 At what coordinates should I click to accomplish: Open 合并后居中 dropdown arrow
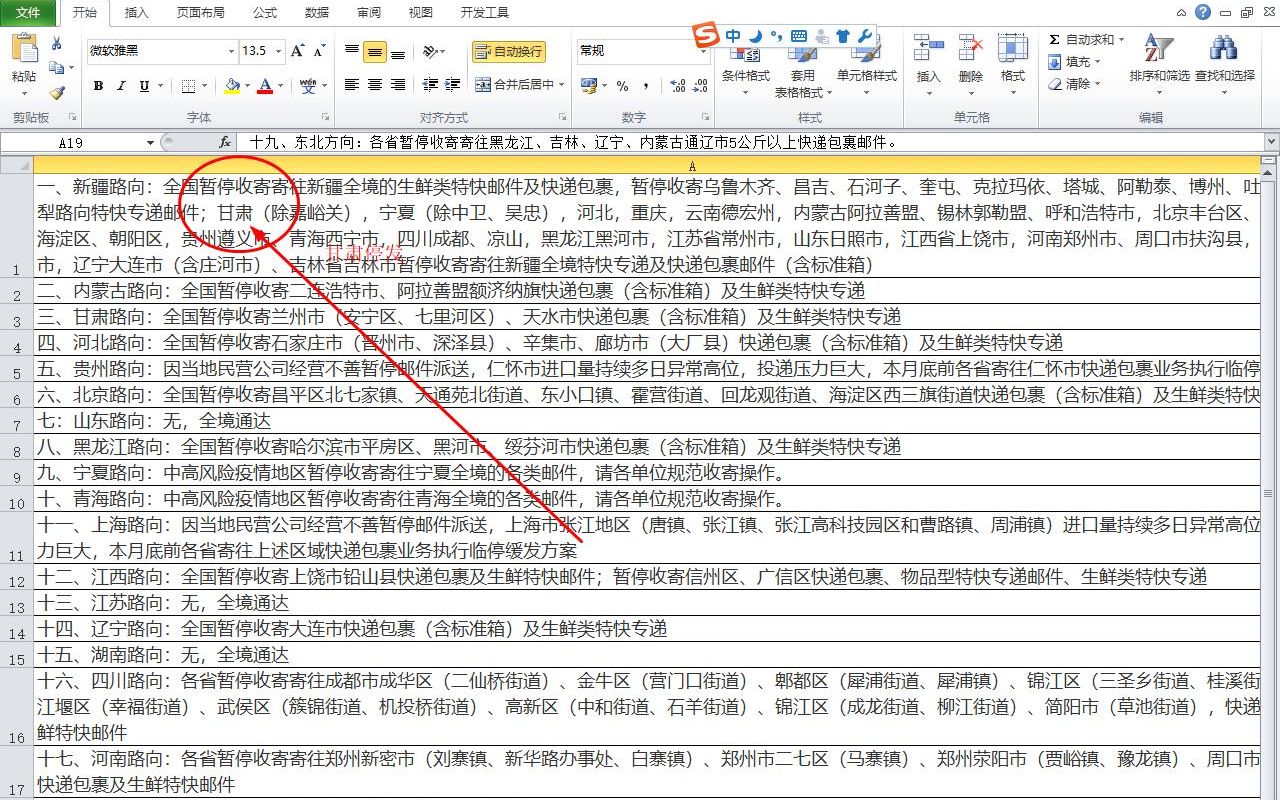562,85
